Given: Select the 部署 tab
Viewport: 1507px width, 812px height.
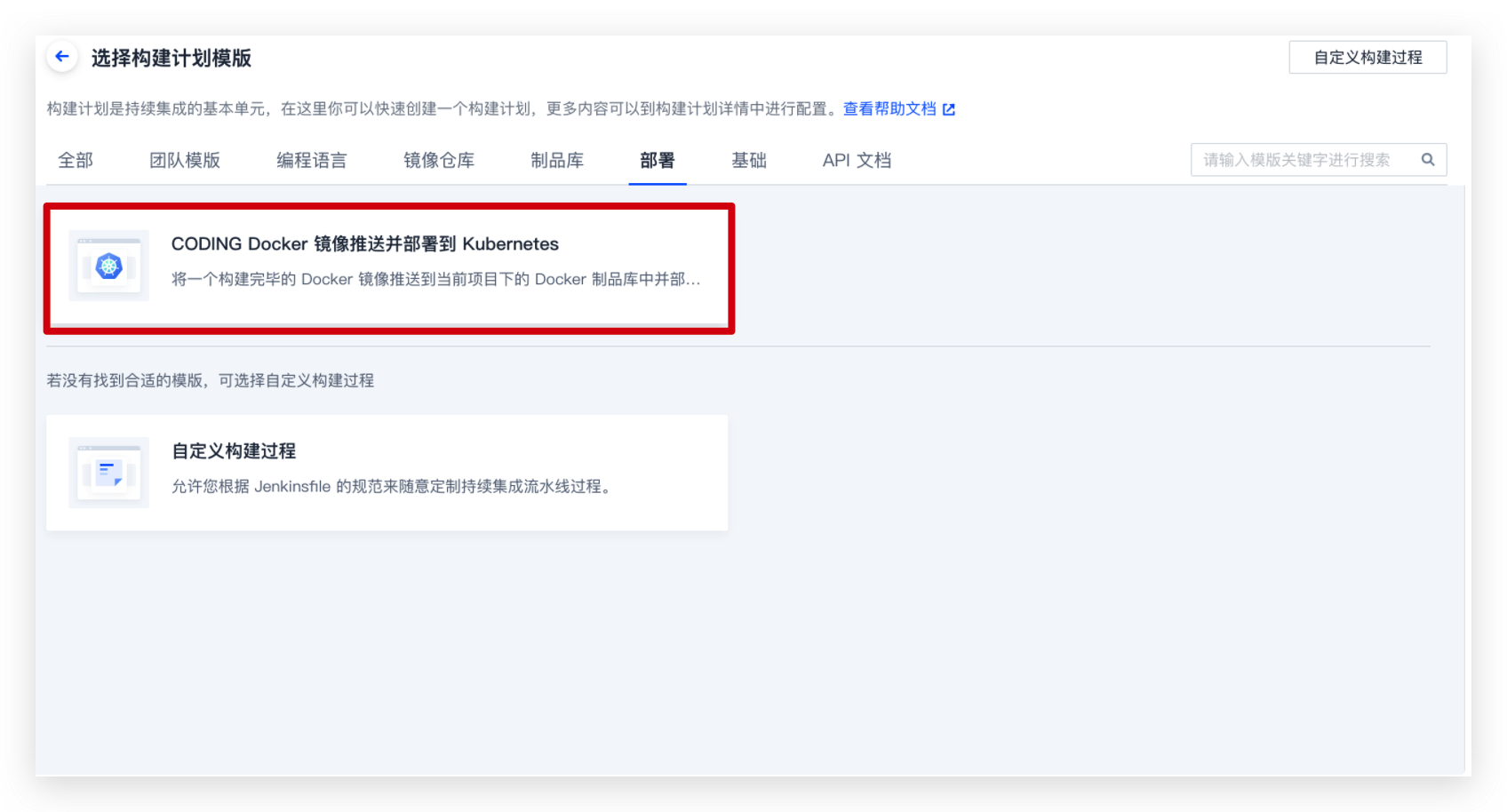Looking at the screenshot, I should click(658, 161).
